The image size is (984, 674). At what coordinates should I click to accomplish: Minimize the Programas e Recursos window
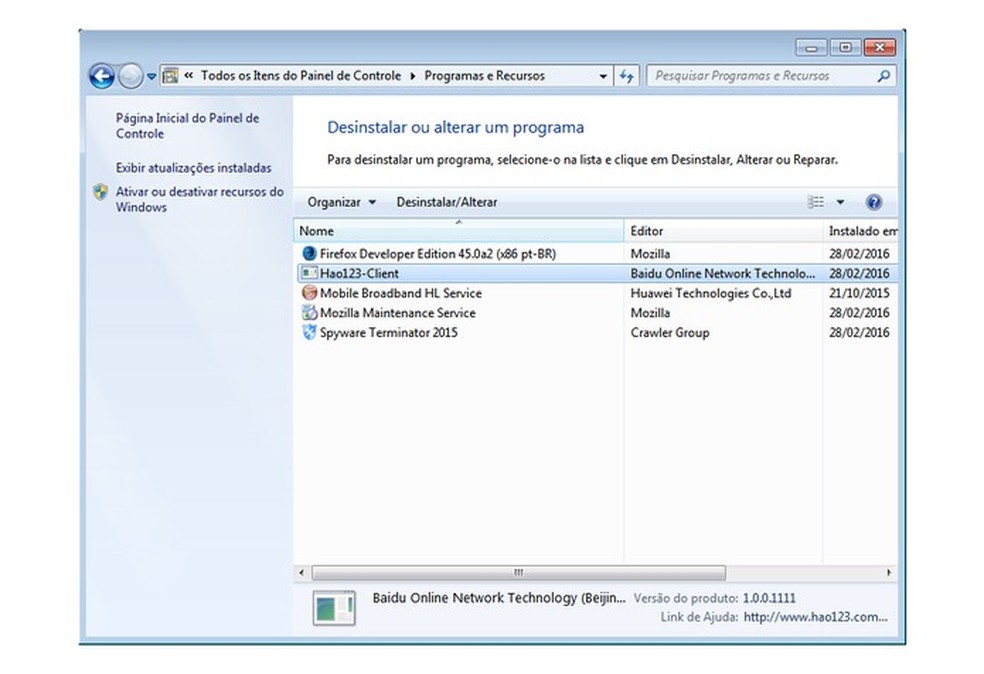point(811,48)
